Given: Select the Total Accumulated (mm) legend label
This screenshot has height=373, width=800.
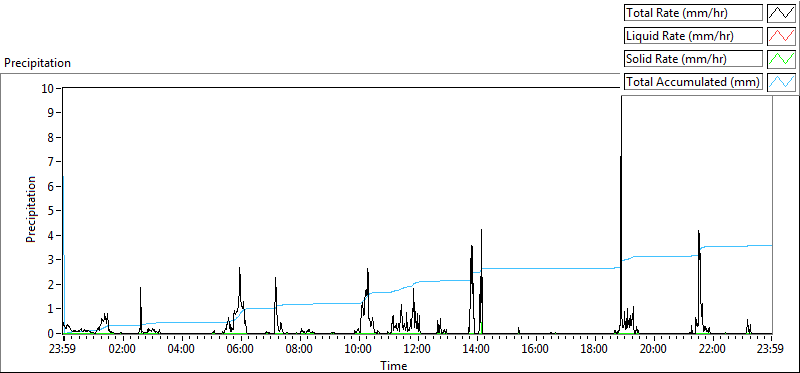Looking at the screenshot, I should pyautogui.click(x=693, y=82).
